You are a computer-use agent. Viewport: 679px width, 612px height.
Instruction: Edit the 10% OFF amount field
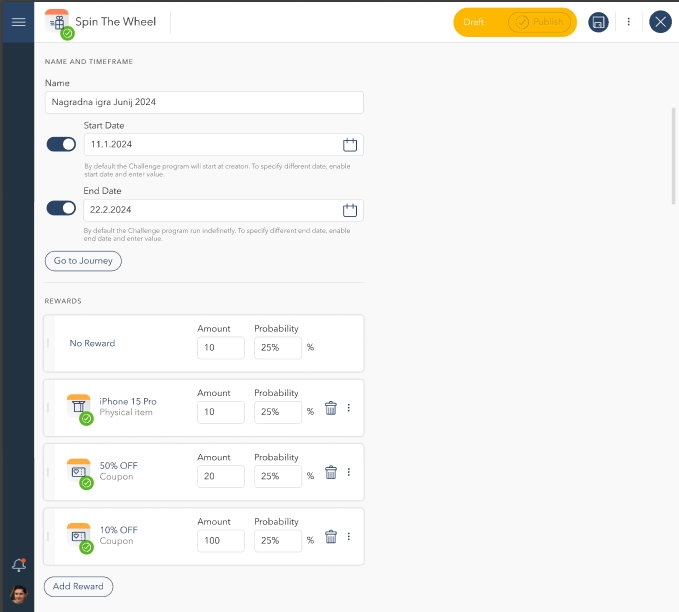(221, 541)
